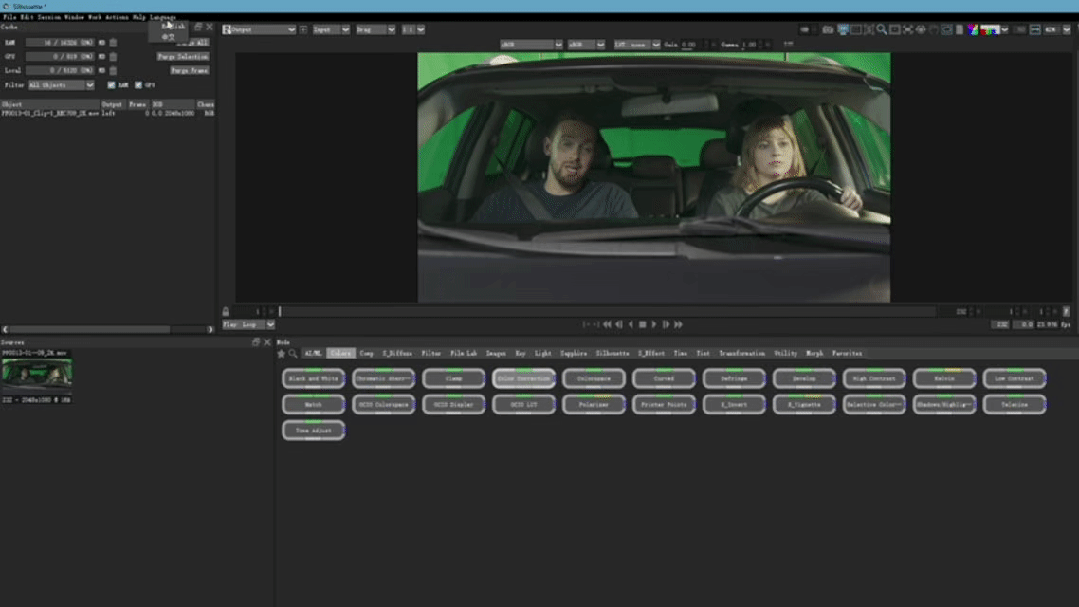Add an OCIO LUT node

click(524, 405)
